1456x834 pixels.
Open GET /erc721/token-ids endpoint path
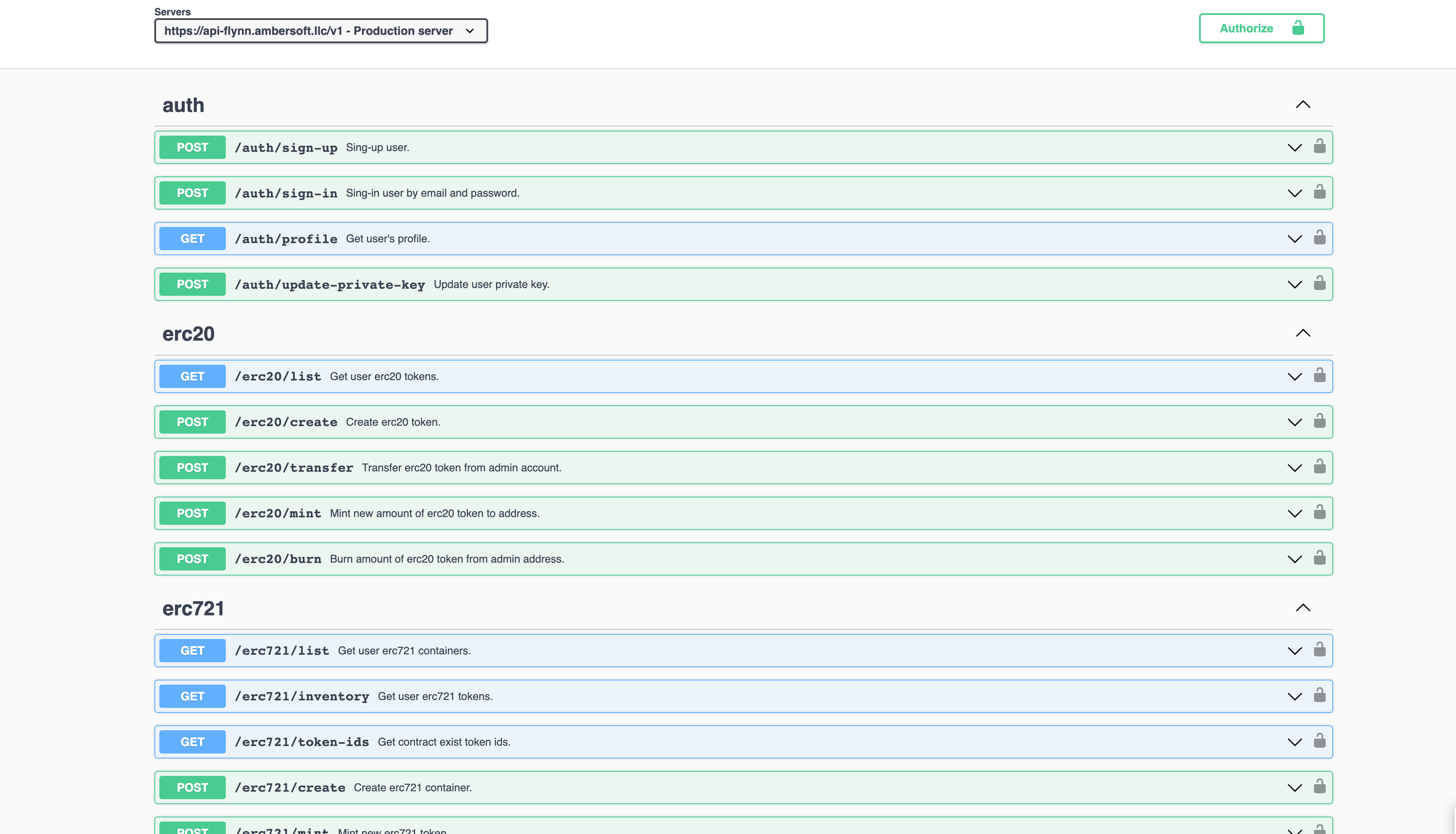pos(301,742)
